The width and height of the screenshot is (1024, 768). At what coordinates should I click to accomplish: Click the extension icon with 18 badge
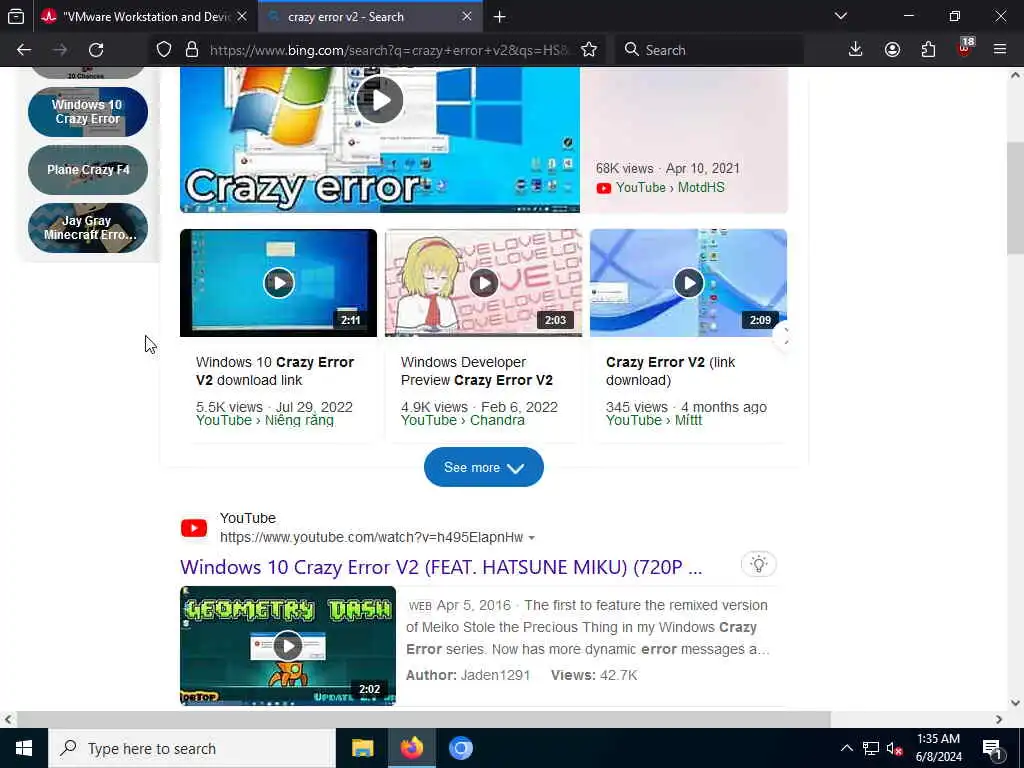pos(965,48)
